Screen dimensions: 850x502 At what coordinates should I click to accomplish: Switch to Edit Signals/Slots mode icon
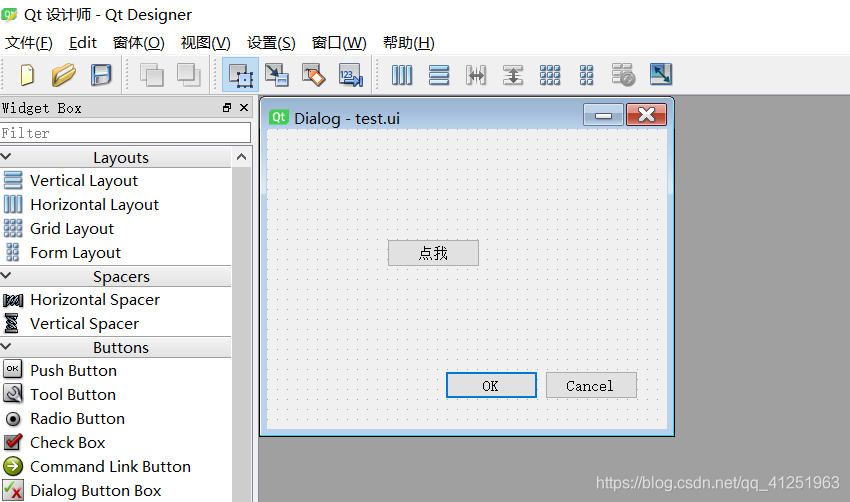[x=276, y=75]
